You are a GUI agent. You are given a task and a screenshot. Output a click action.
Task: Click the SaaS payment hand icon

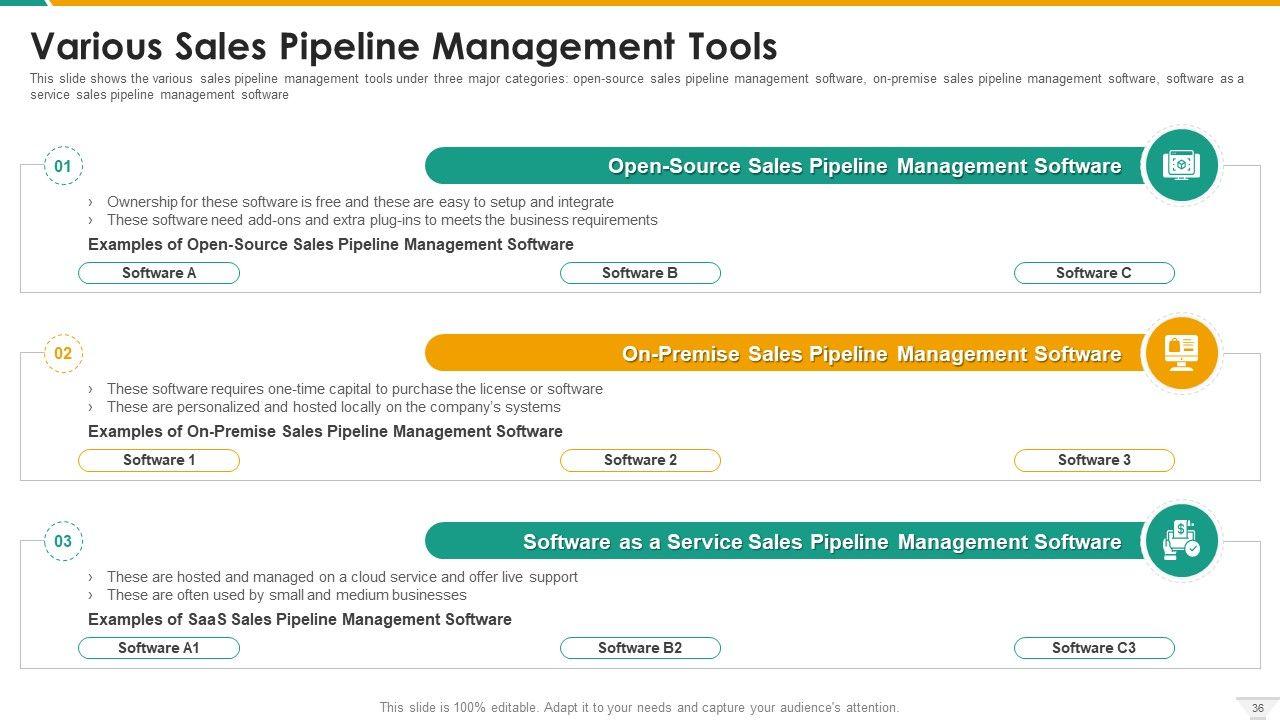coord(1181,541)
